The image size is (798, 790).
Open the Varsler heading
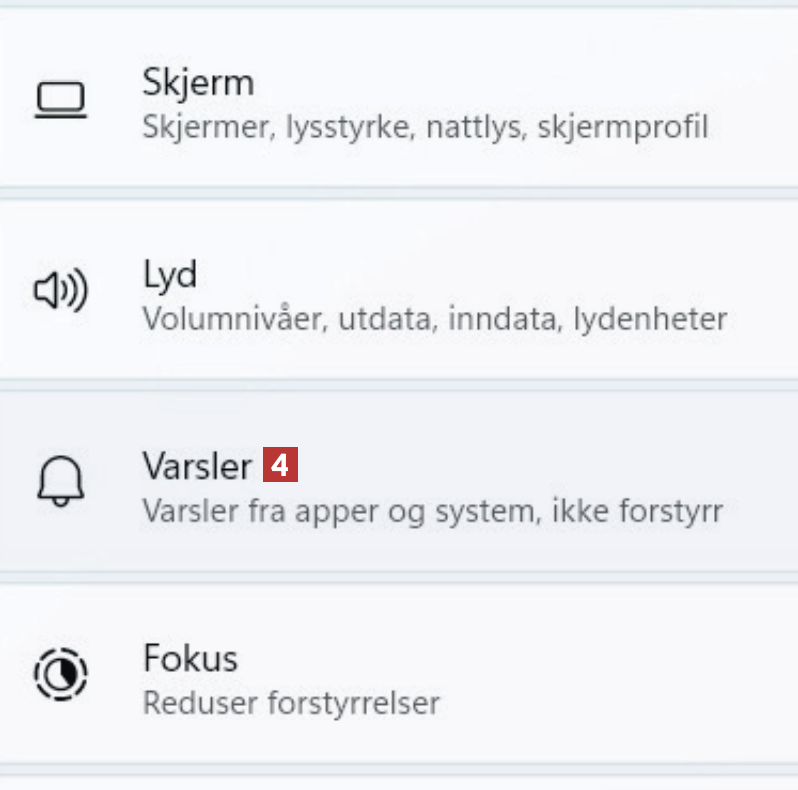197,465
